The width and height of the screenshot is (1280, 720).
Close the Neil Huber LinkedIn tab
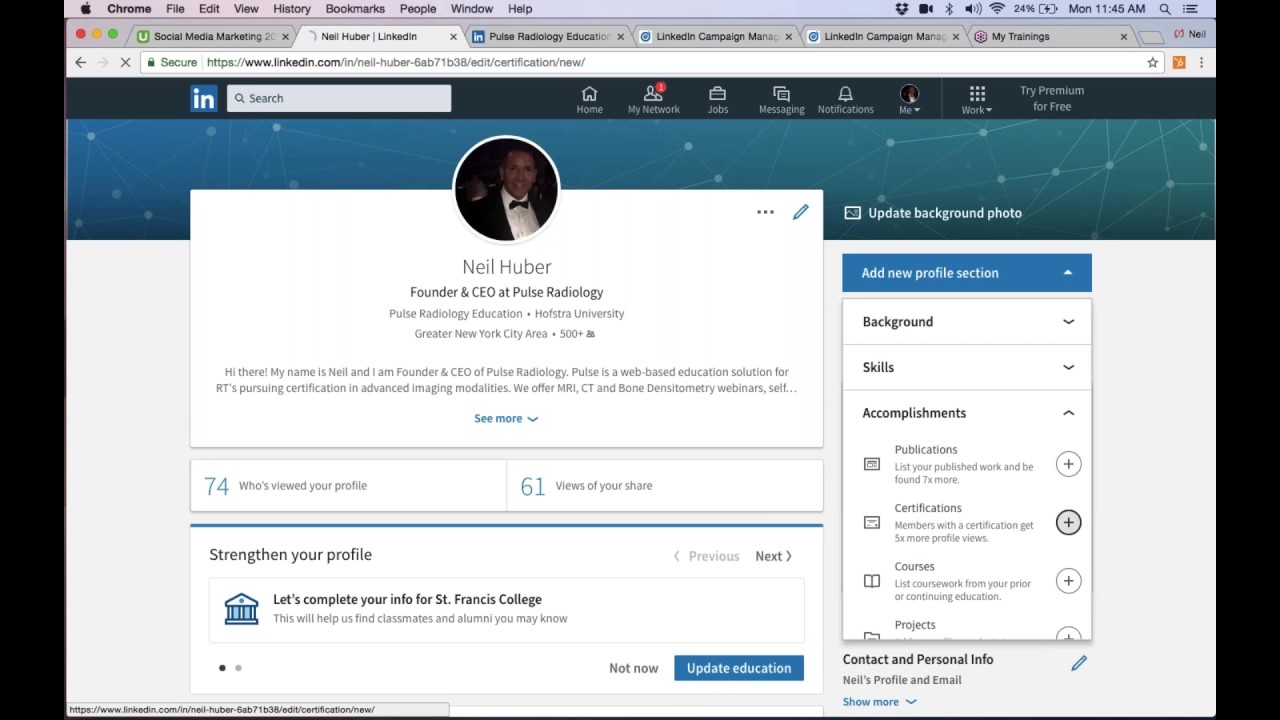(x=453, y=36)
